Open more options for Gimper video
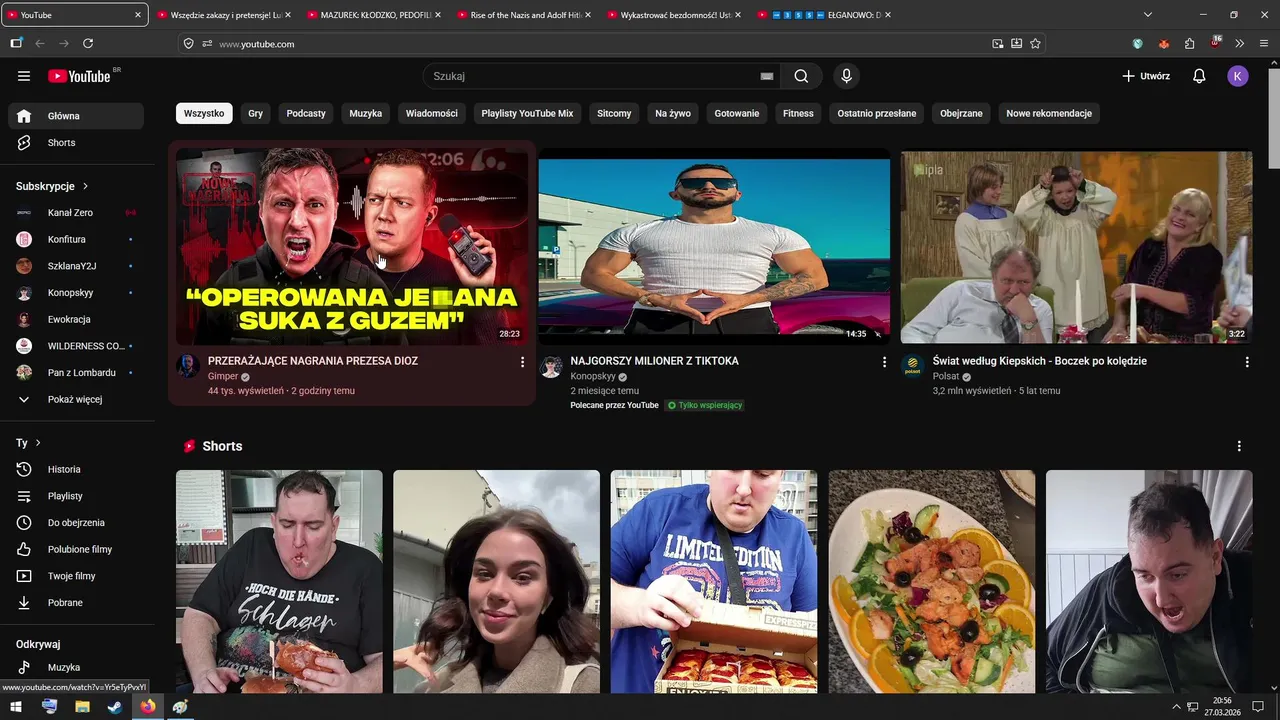This screenshot has height=720, width=1280. pyautogui.click(x=522, y=362)
